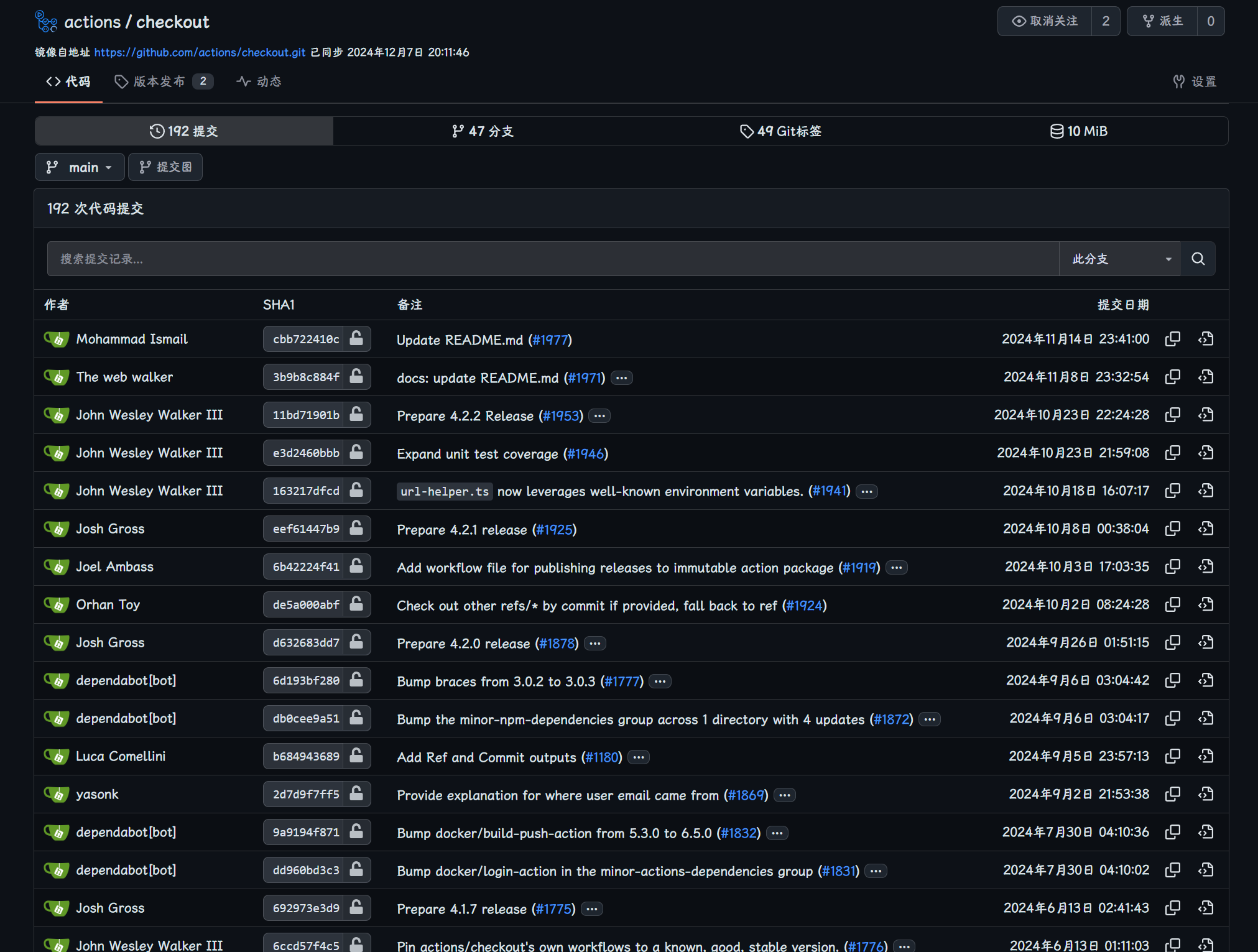Browse files at Orhan Toy's commit
Image resolution: width=1258 pixels, height=952 pixels.
[1206, 604]
